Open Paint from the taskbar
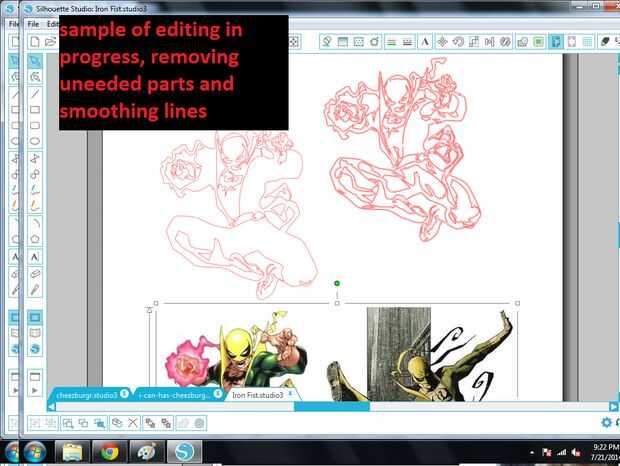Image resolution: width=620 pixels, height=466 pixels. 147,452
